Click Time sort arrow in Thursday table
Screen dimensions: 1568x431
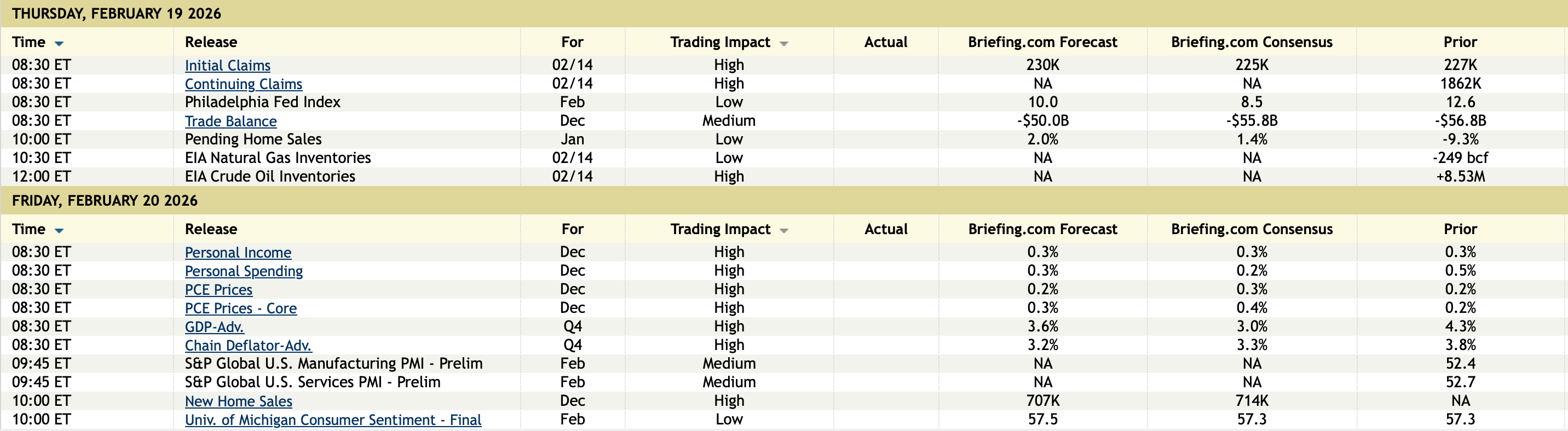tap(59, 43)
